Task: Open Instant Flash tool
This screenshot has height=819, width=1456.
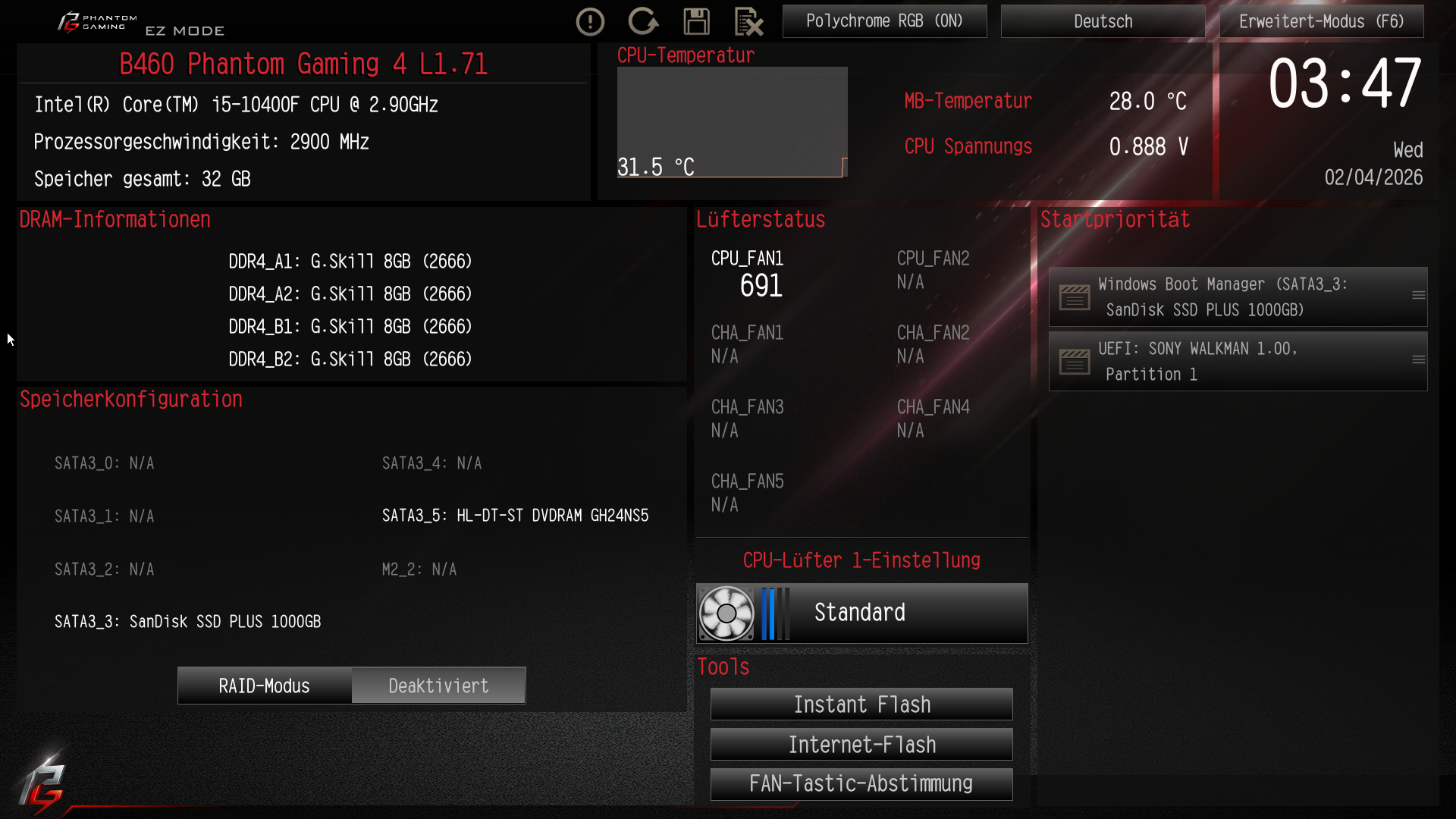Action: (861, 704)
